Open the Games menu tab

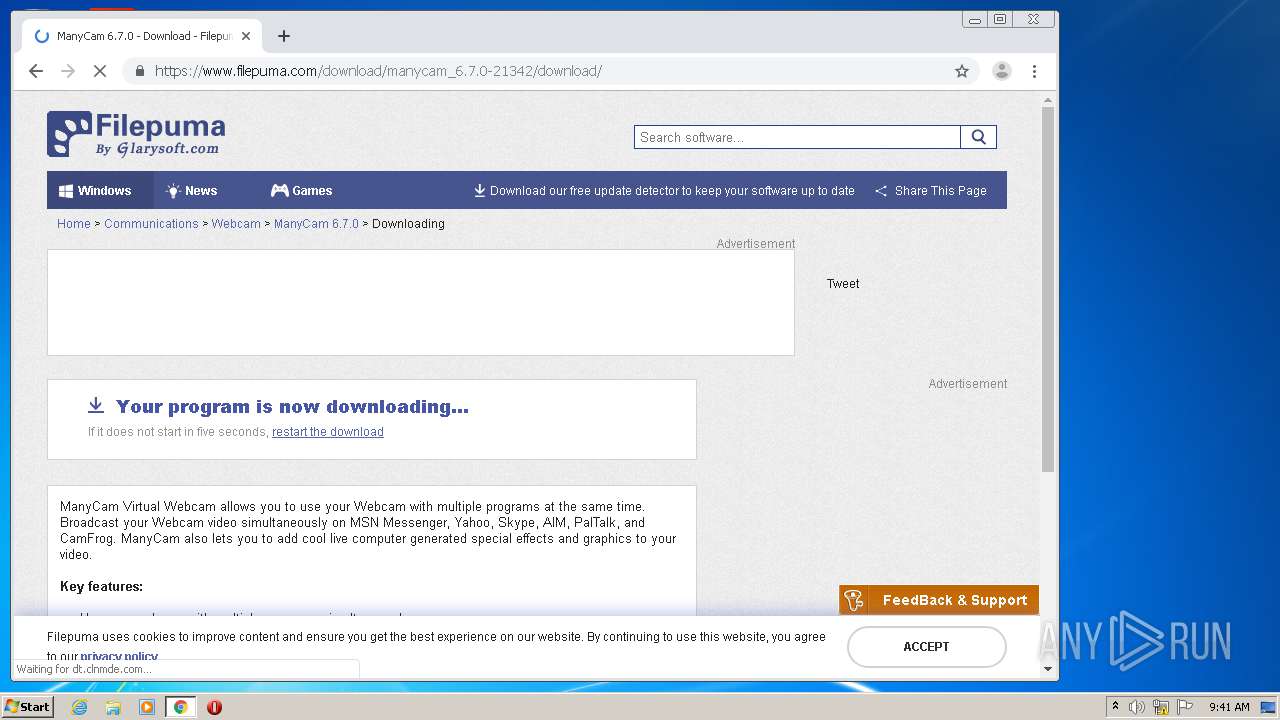tap(301, 190)
